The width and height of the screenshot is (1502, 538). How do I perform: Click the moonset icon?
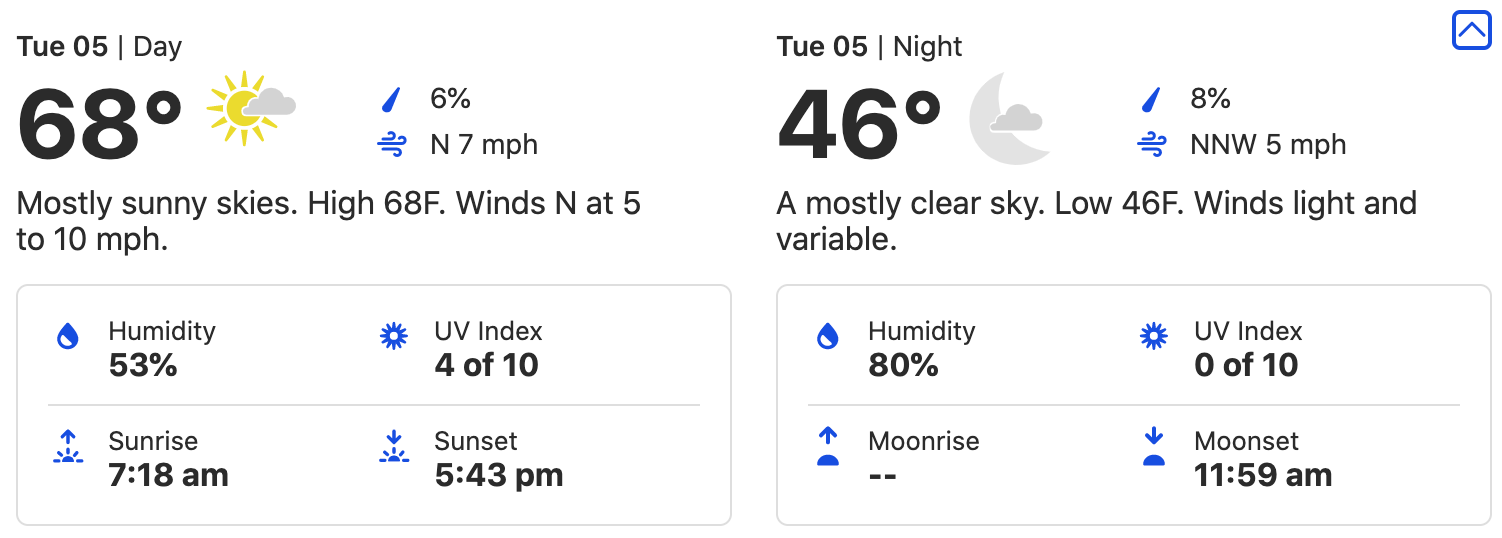point(1154,447)
